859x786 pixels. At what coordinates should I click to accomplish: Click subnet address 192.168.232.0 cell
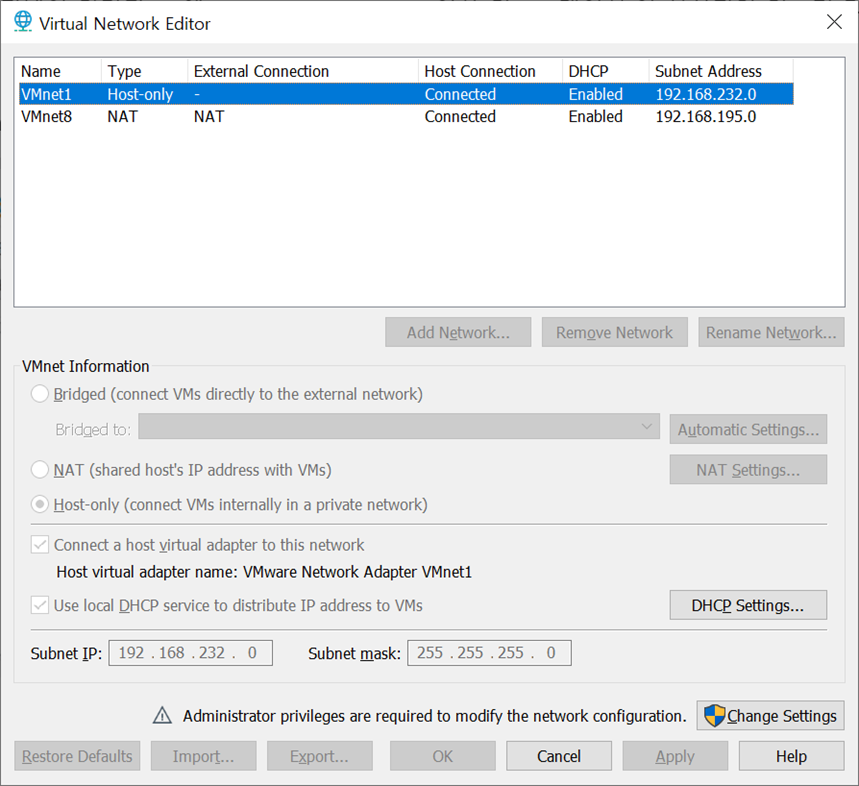706,94
